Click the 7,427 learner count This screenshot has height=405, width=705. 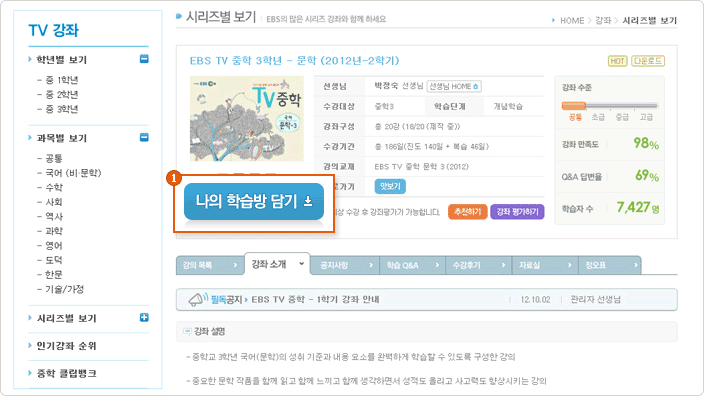(x=638, y=207)
